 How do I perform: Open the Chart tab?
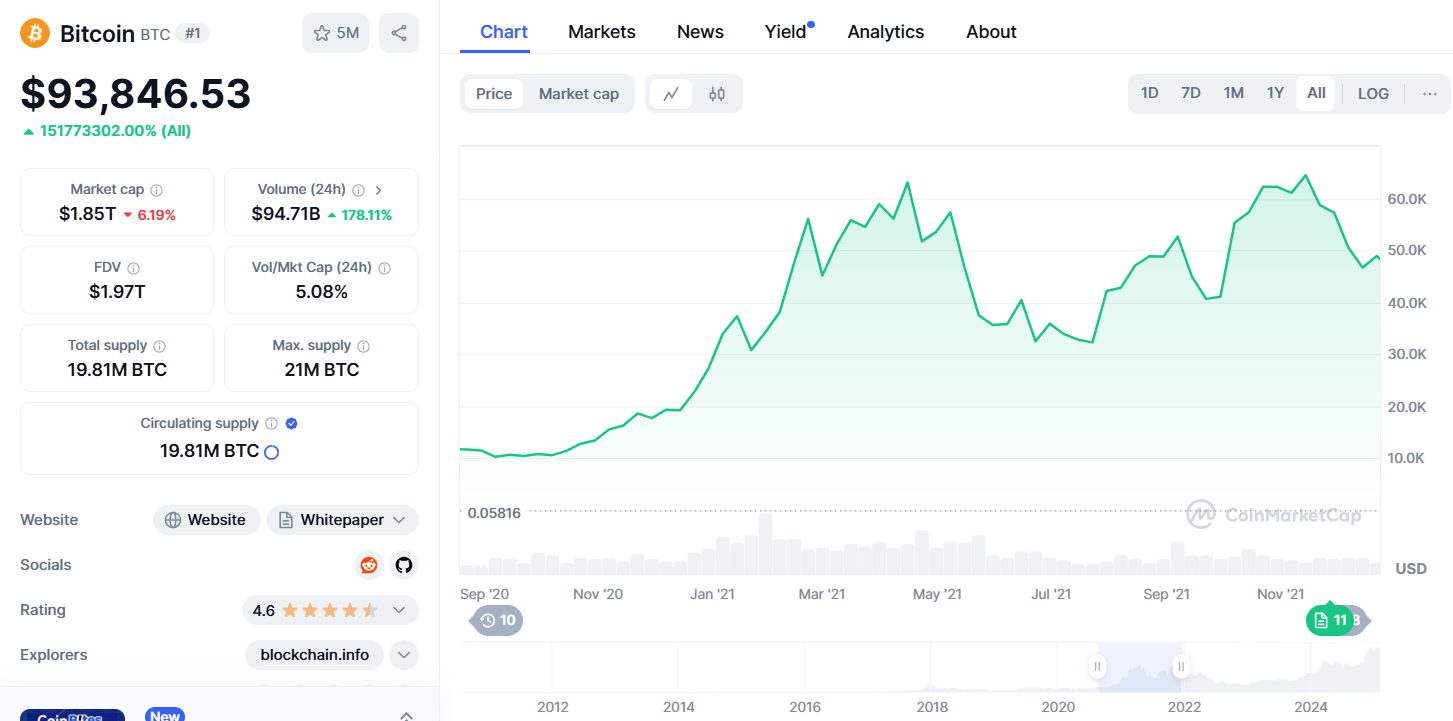pos(504,32)
